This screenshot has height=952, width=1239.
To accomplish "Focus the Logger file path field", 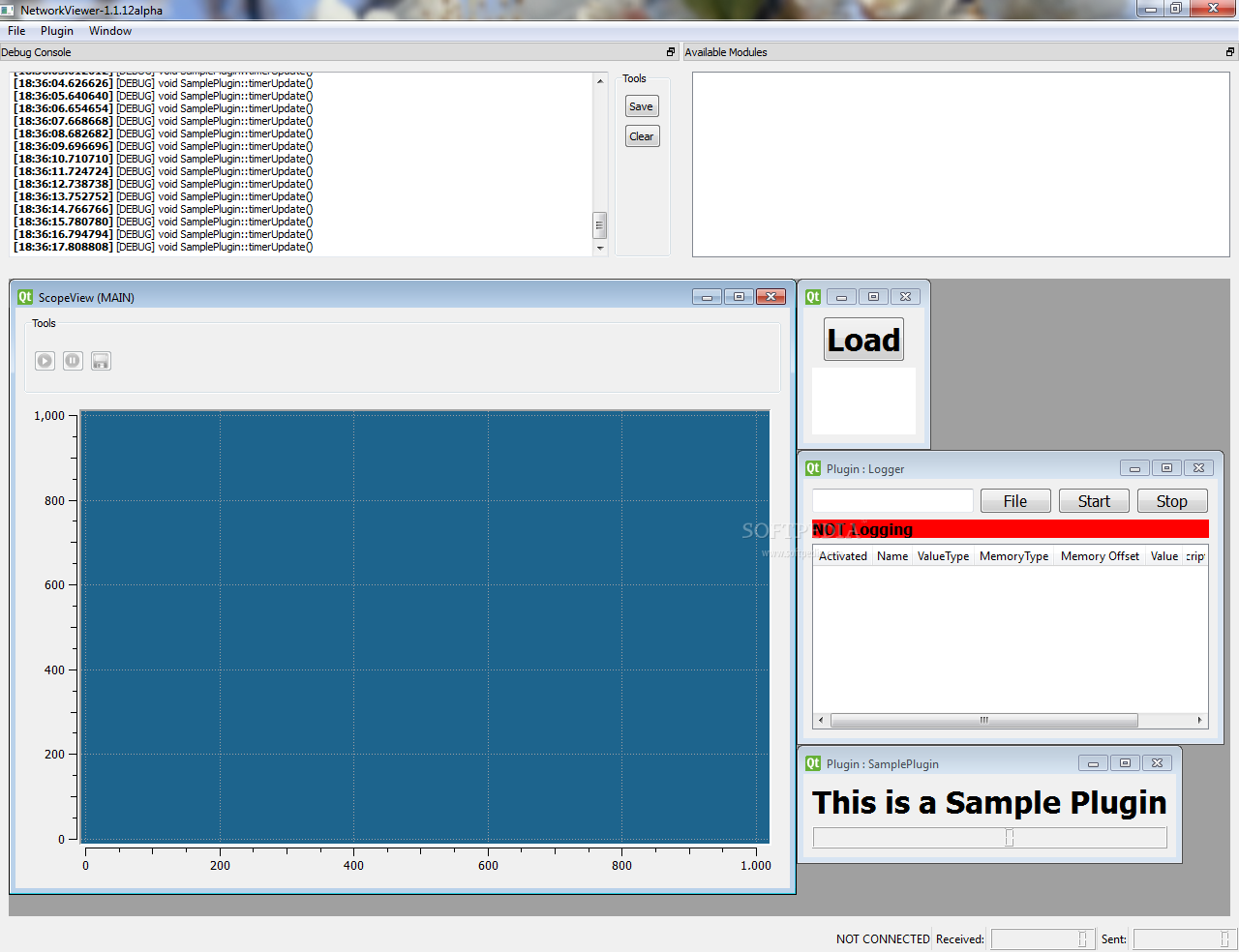I will coord(892,501).
